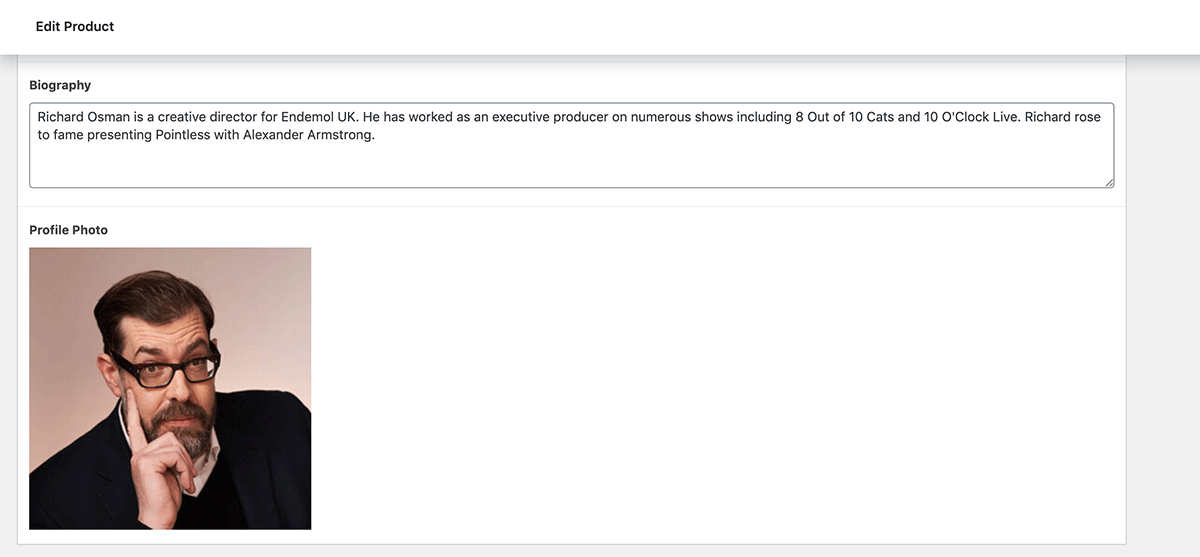Click 'Alexander Armstrong' in the biography text
The width and height of the screenshot is (1200, 557).
coord(308,135)
